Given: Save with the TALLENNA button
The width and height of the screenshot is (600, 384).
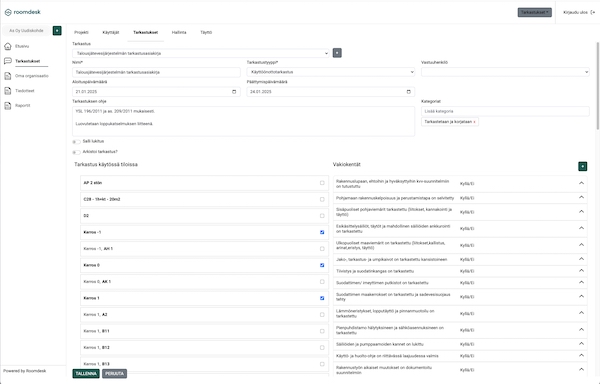Looking at the screenshot, I should (86, 374).
